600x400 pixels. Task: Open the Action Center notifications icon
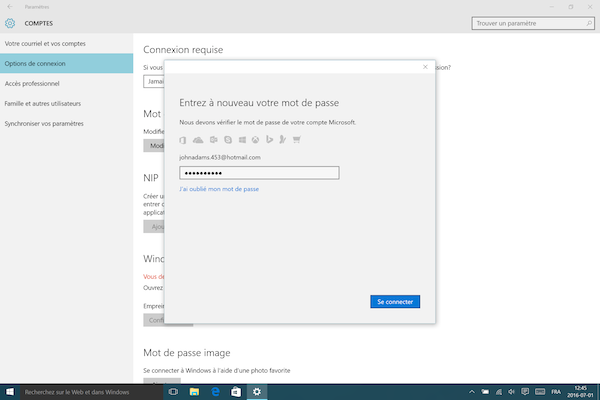[x=525, y=392]
